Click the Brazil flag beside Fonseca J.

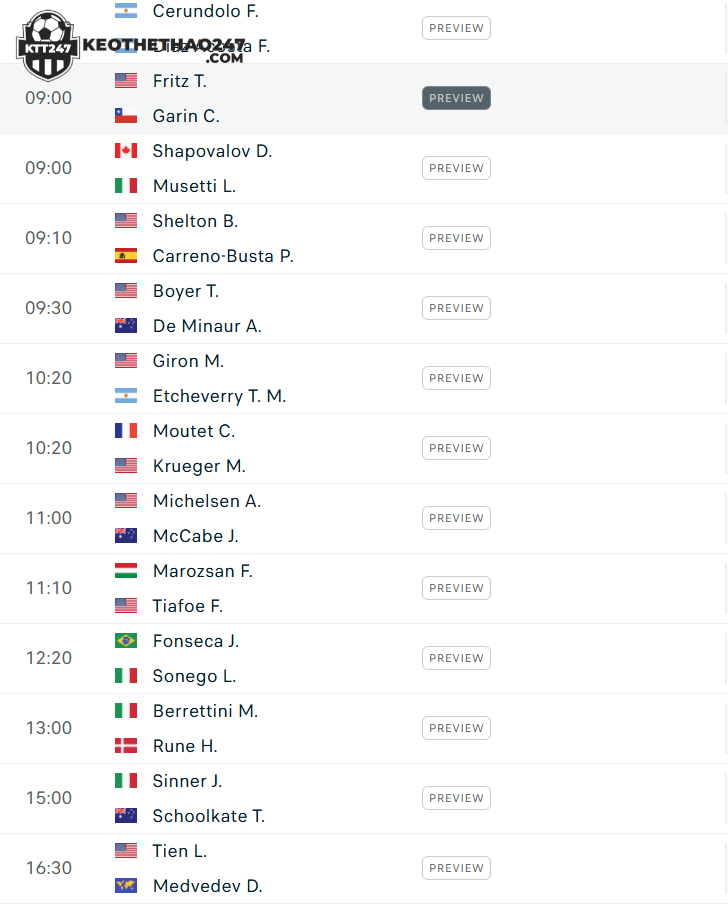click(x=126, y=641)
